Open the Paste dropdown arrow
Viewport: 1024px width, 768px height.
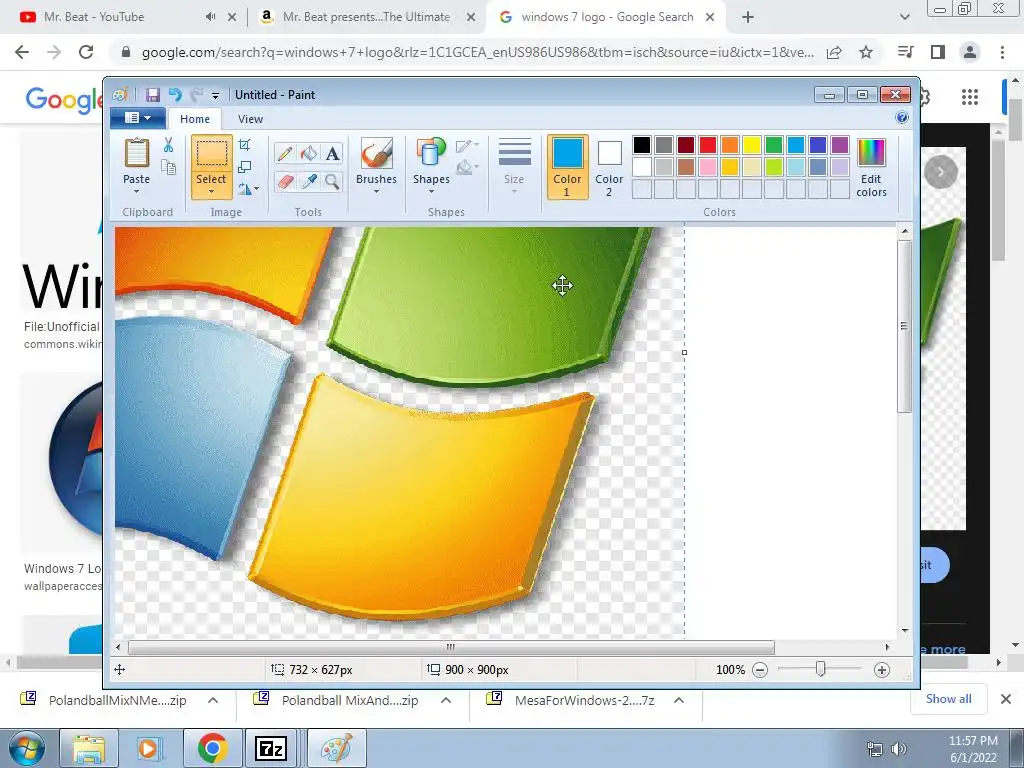pyautogui.click(x=136, y=191)
